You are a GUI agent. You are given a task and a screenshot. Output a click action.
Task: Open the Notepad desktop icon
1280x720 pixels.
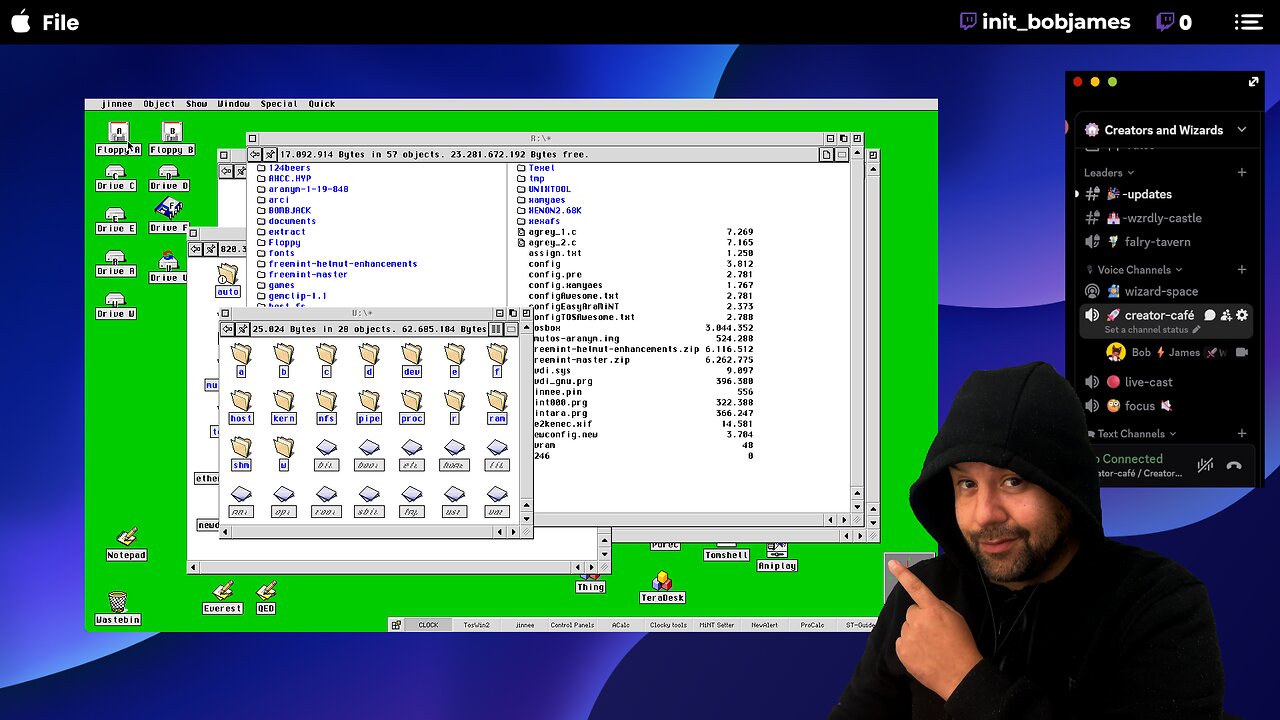pos(127,545)
